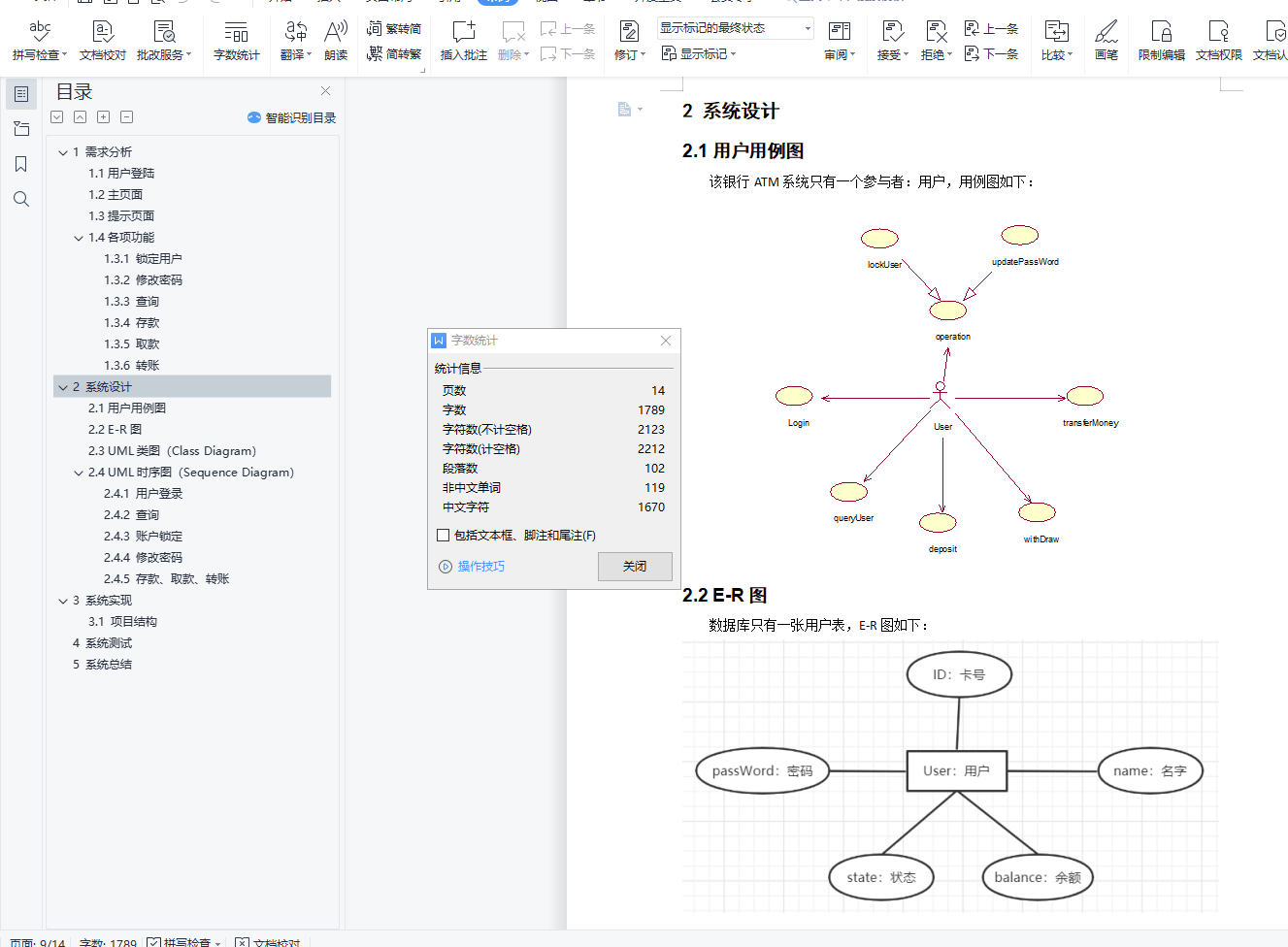Move outline item down with the down-arrow box

tap(56, 116)
